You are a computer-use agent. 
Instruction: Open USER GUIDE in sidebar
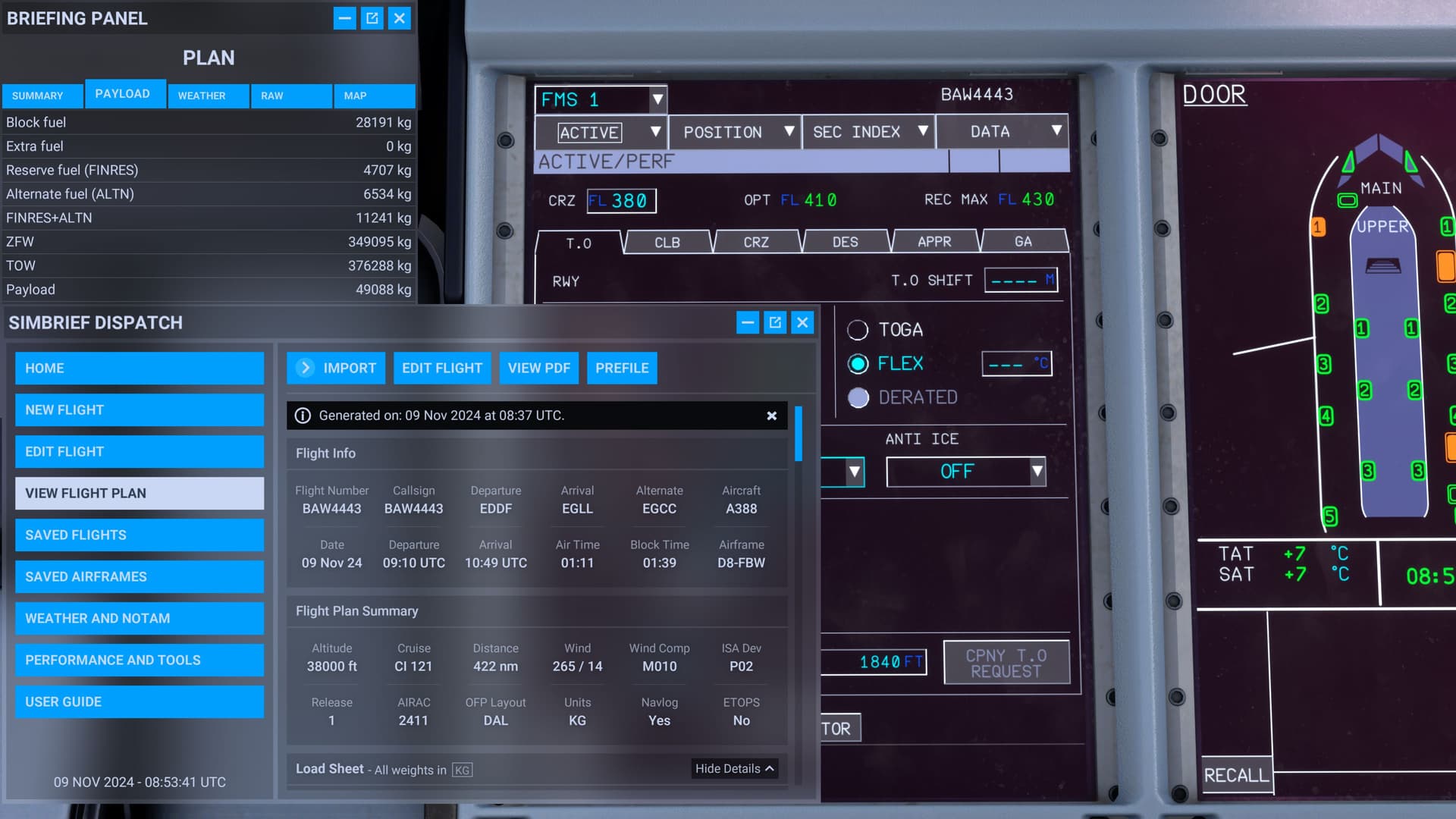coord(140,701)
